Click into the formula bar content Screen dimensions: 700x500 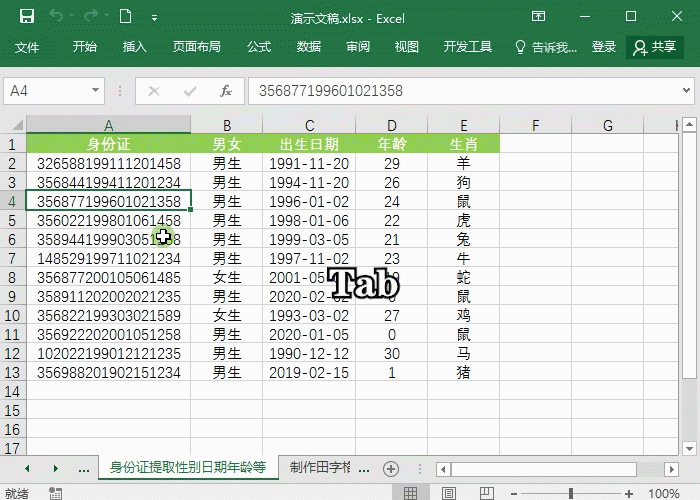pyautogui.click(x=464, y=91)
